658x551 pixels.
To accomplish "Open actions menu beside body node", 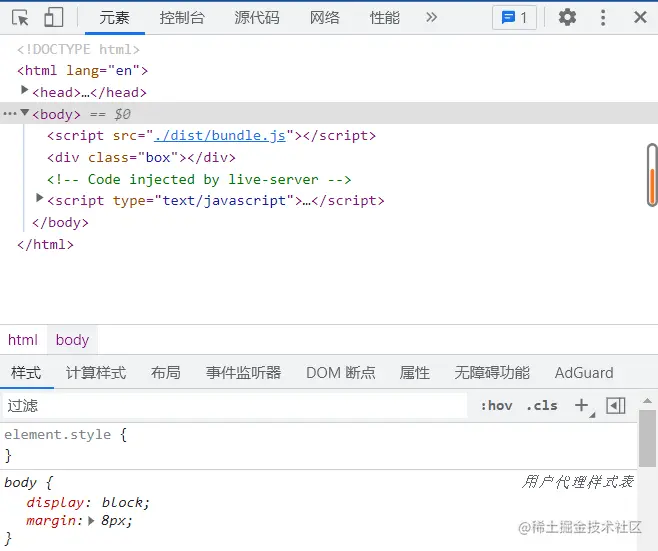I will pos(10,114).
